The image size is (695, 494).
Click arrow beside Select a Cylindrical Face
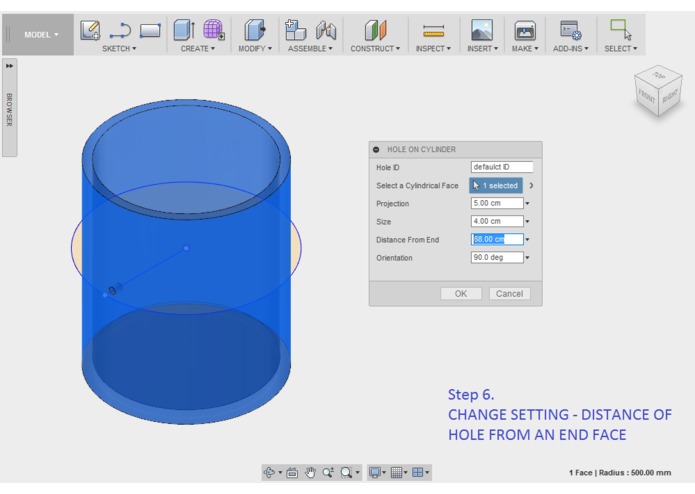click(x=531, y=186)
